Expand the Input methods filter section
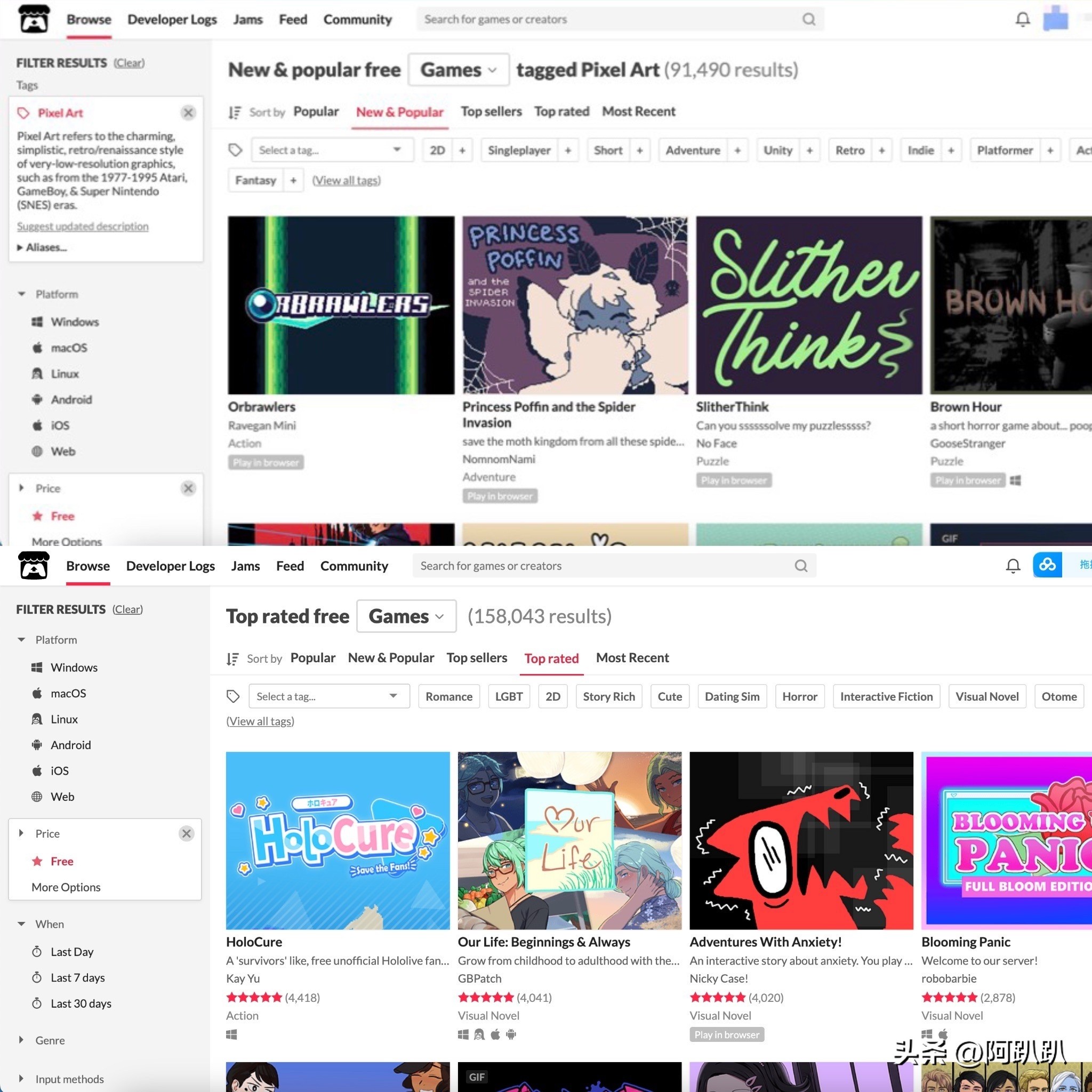1092x1092 pixels. pos(61,1079)
